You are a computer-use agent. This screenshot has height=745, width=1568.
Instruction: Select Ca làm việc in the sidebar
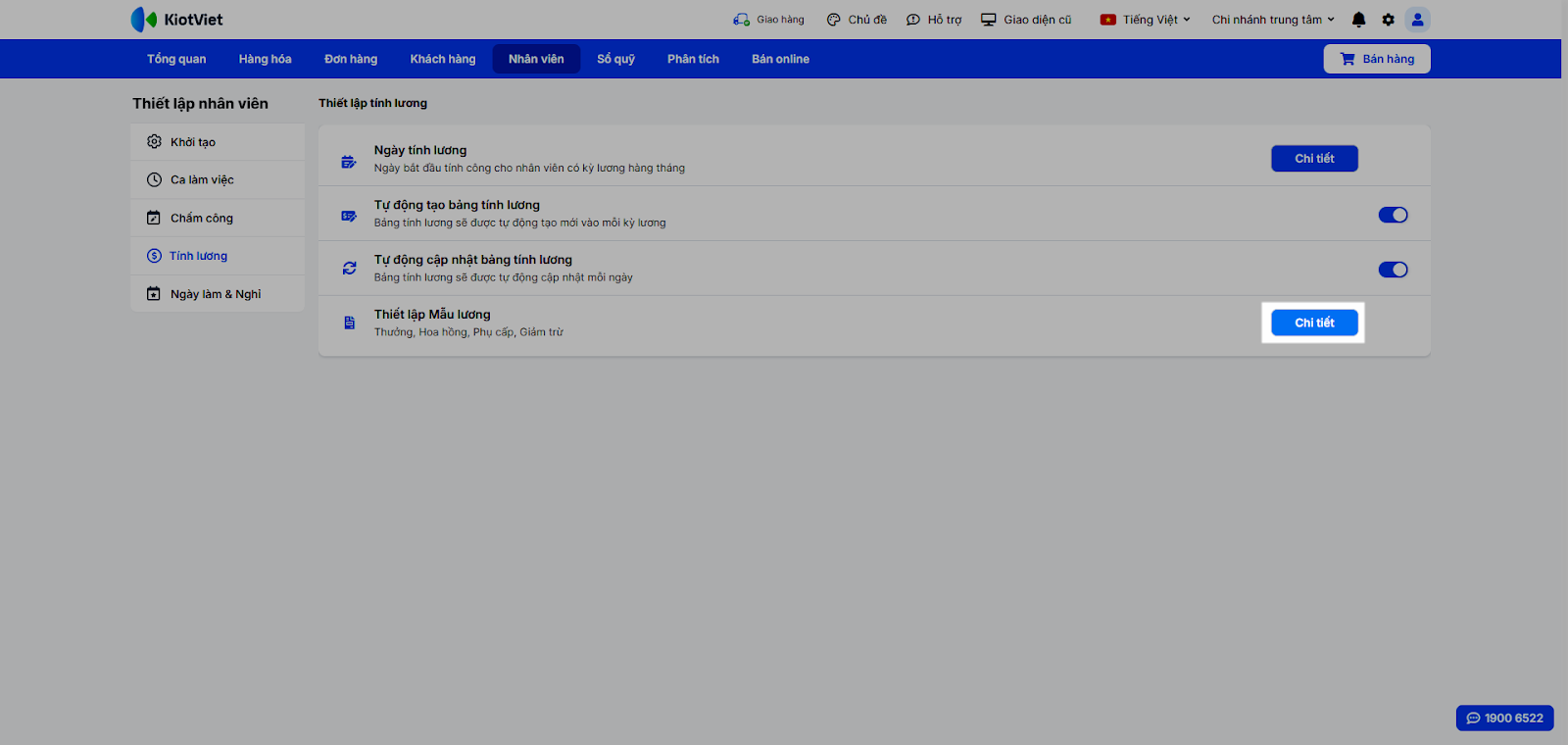[218, 180]
